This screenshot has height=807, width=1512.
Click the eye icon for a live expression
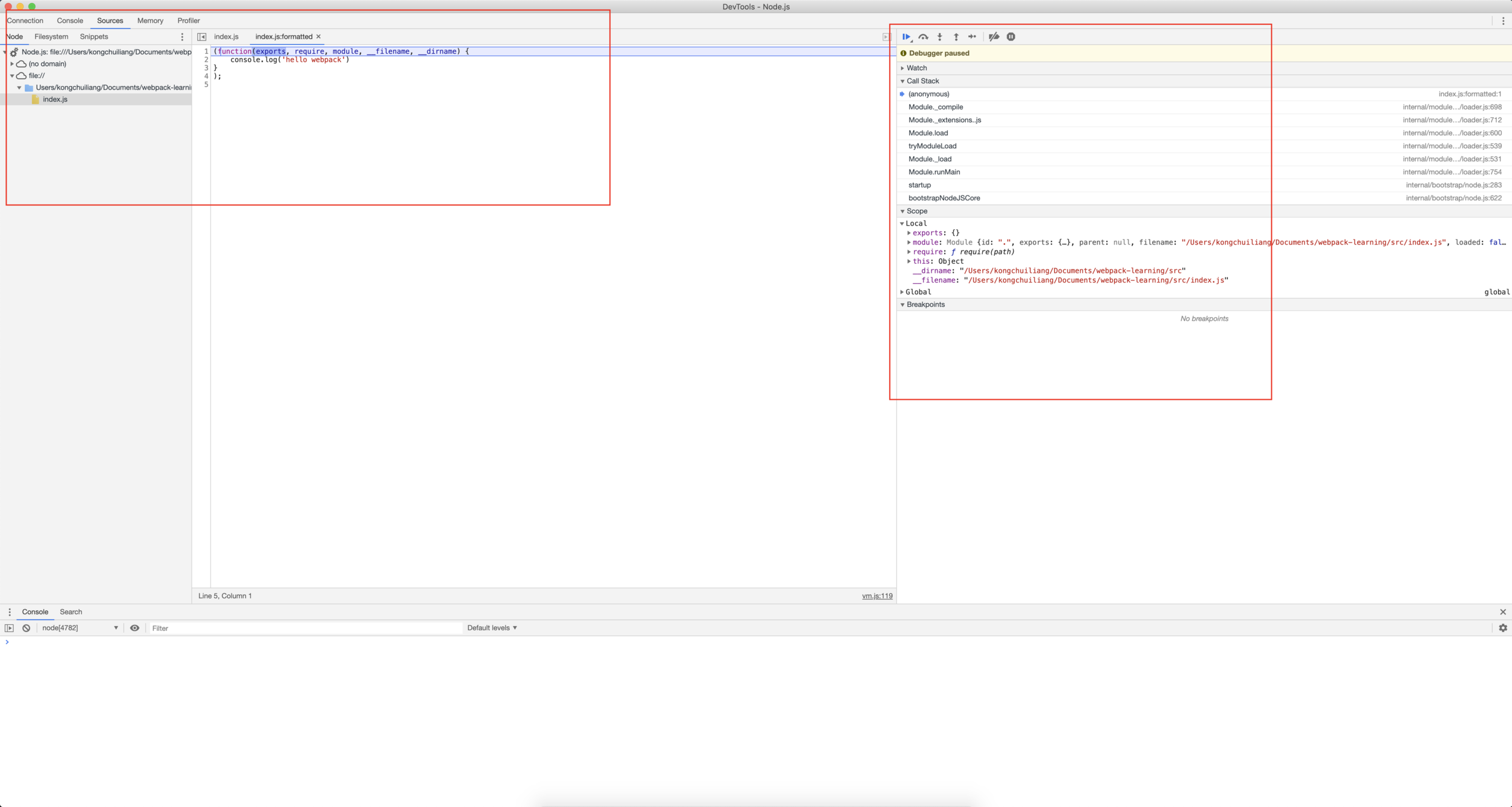coord(135,628)
